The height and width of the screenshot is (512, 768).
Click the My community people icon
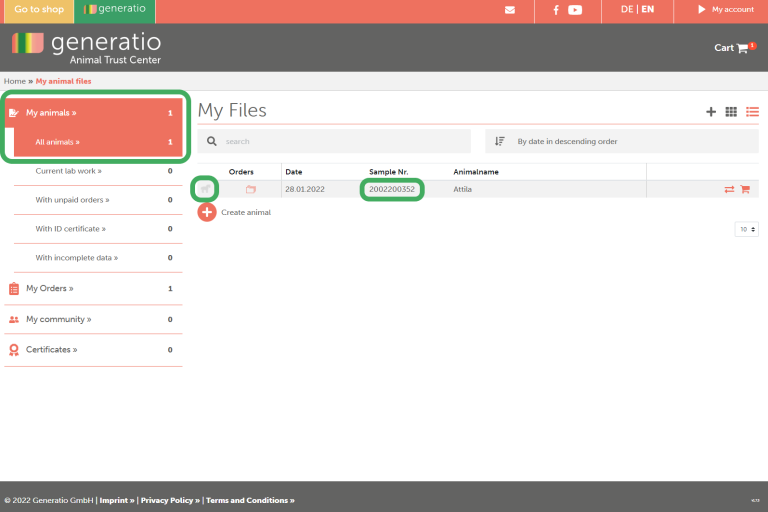pyautogui.click(x=14, y=319)
